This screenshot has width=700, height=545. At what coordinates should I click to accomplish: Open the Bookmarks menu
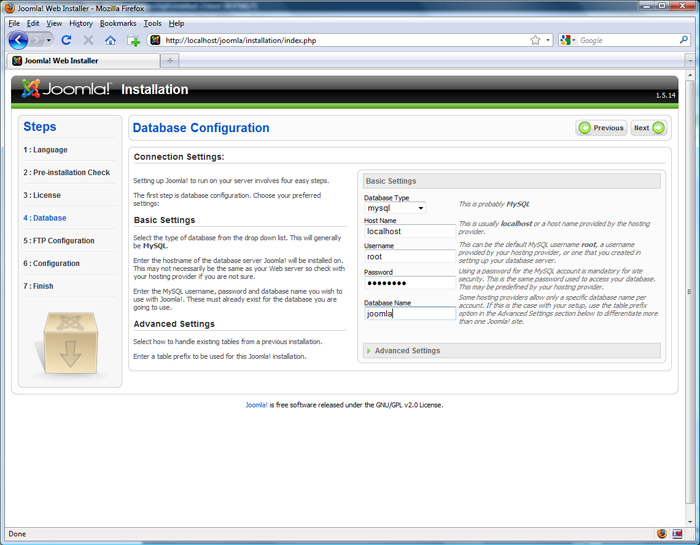118,23
